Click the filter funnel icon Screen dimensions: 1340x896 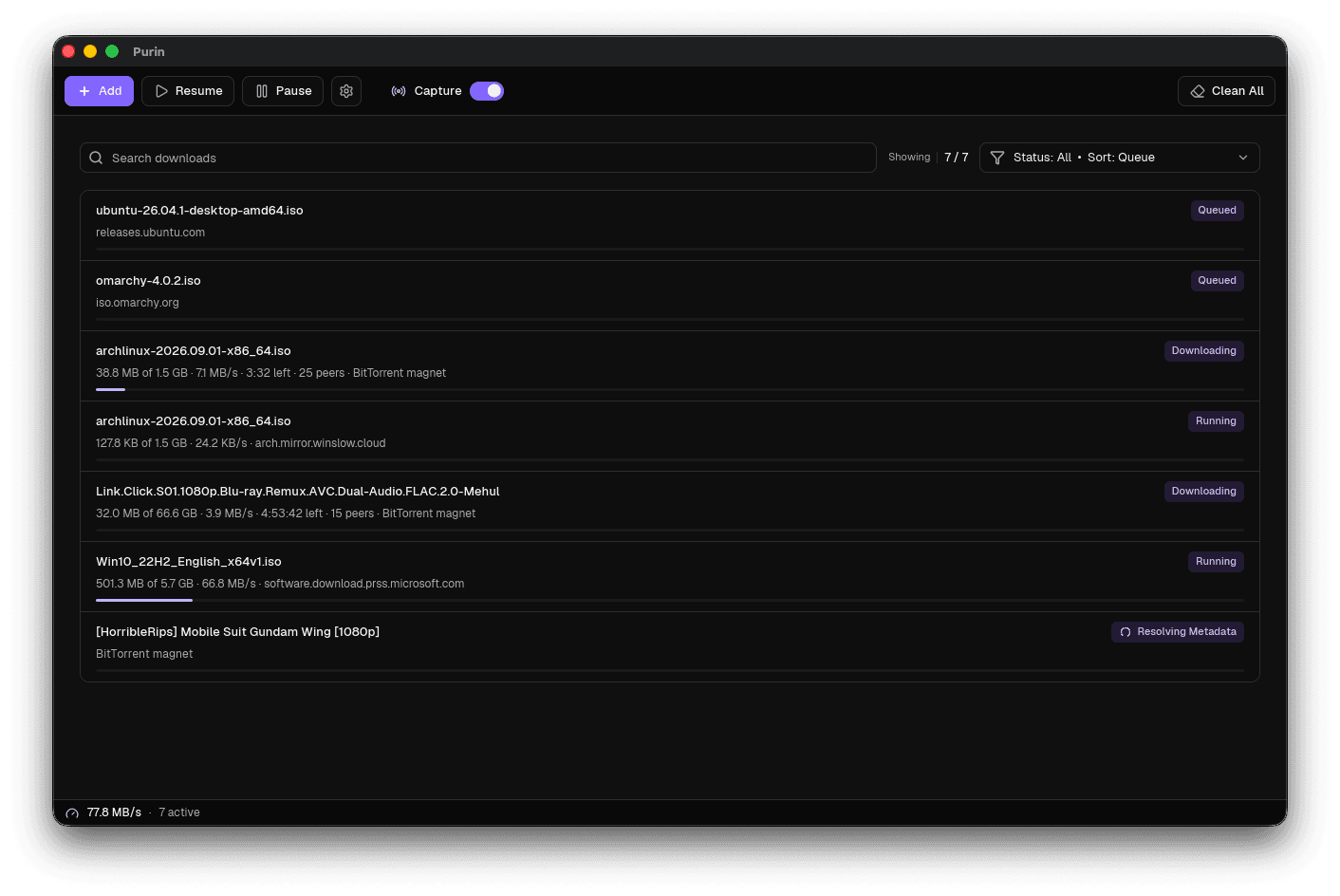pyautogui.click(x=997, y=158)
